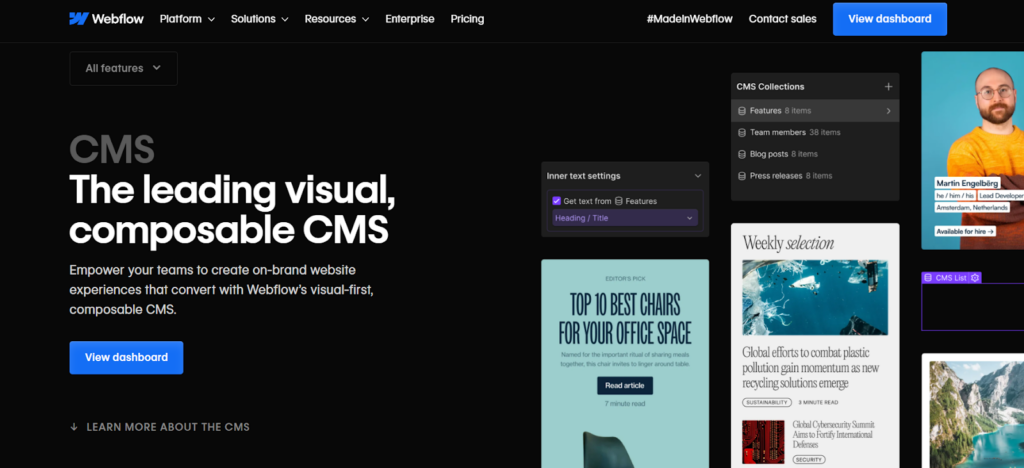This screenshot has height=468, width=1024.
Task: Open the plastic pollution ocean image
Action: point(815,297)
